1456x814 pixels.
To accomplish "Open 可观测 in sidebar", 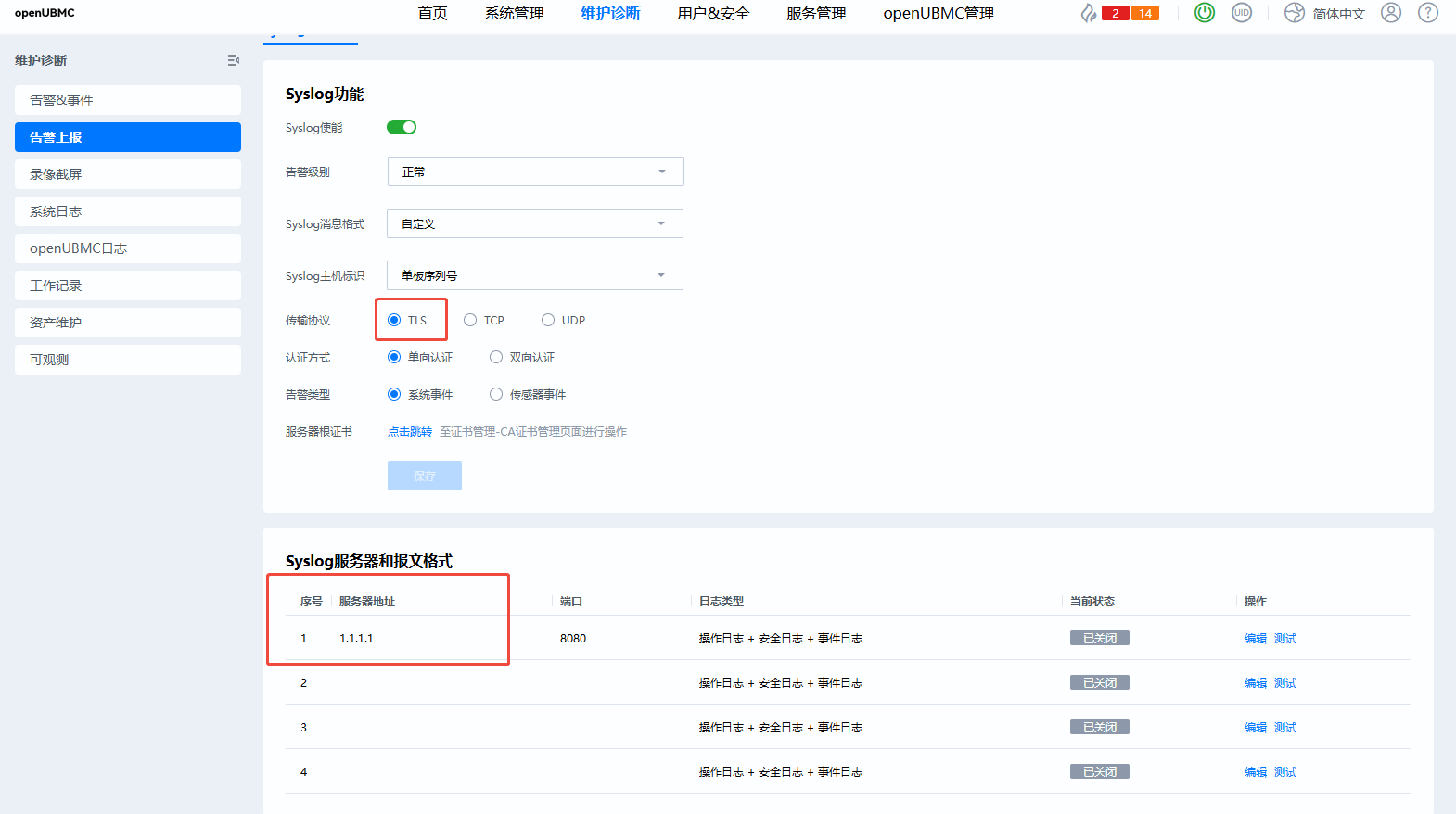I will pos(128,360).
